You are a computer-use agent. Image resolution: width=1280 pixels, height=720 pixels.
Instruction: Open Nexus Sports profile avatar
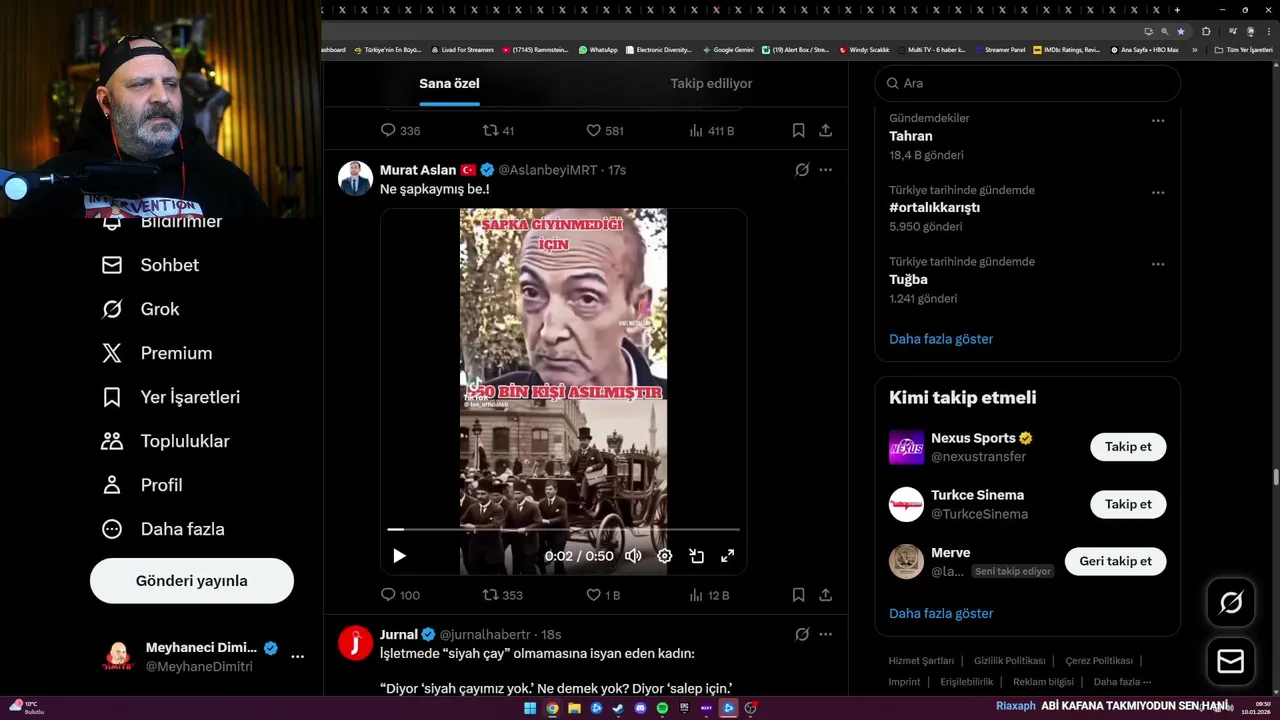(x=907, y=447)
